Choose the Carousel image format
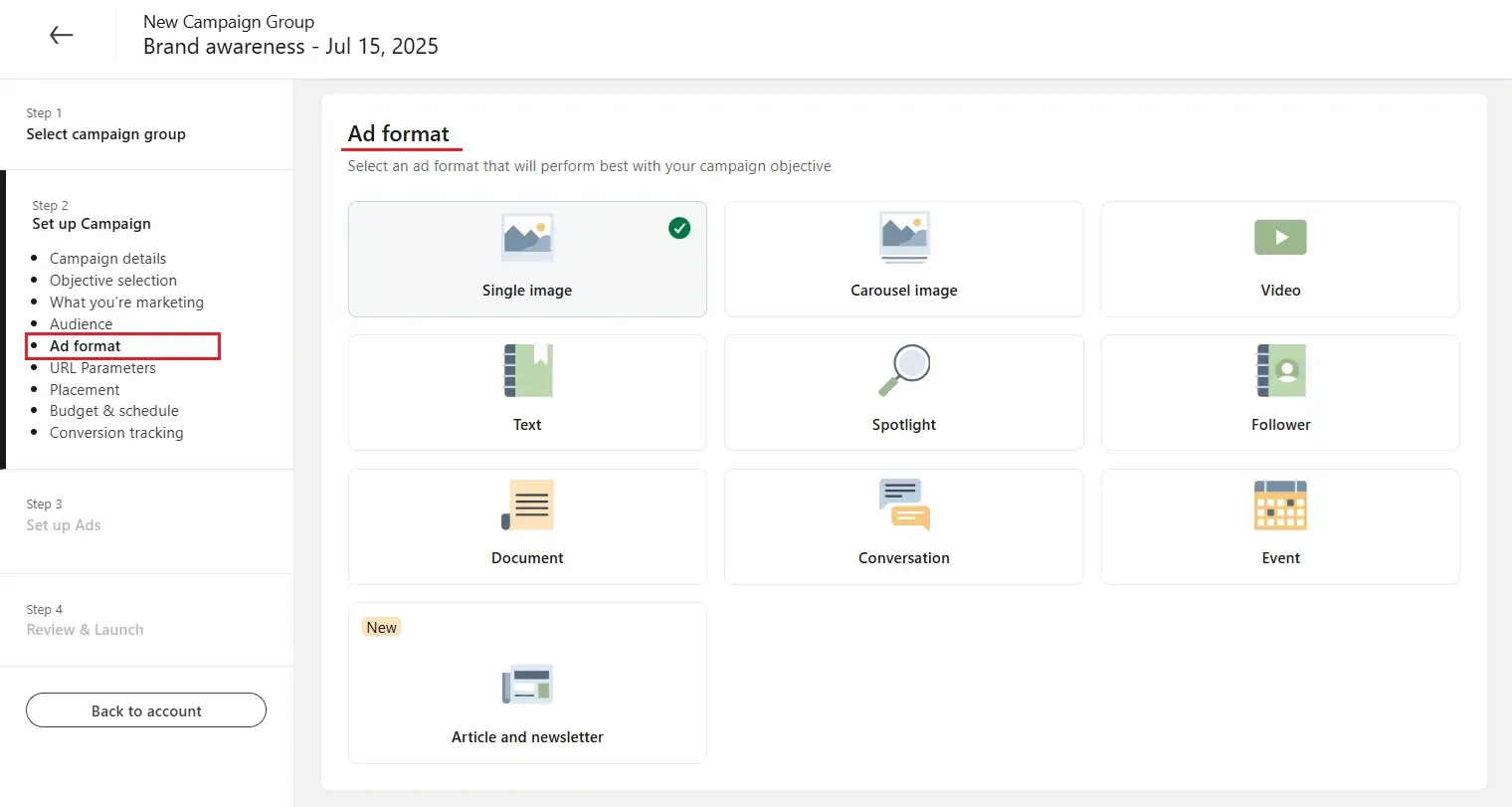1512x807 pixels. pos(903,259)
